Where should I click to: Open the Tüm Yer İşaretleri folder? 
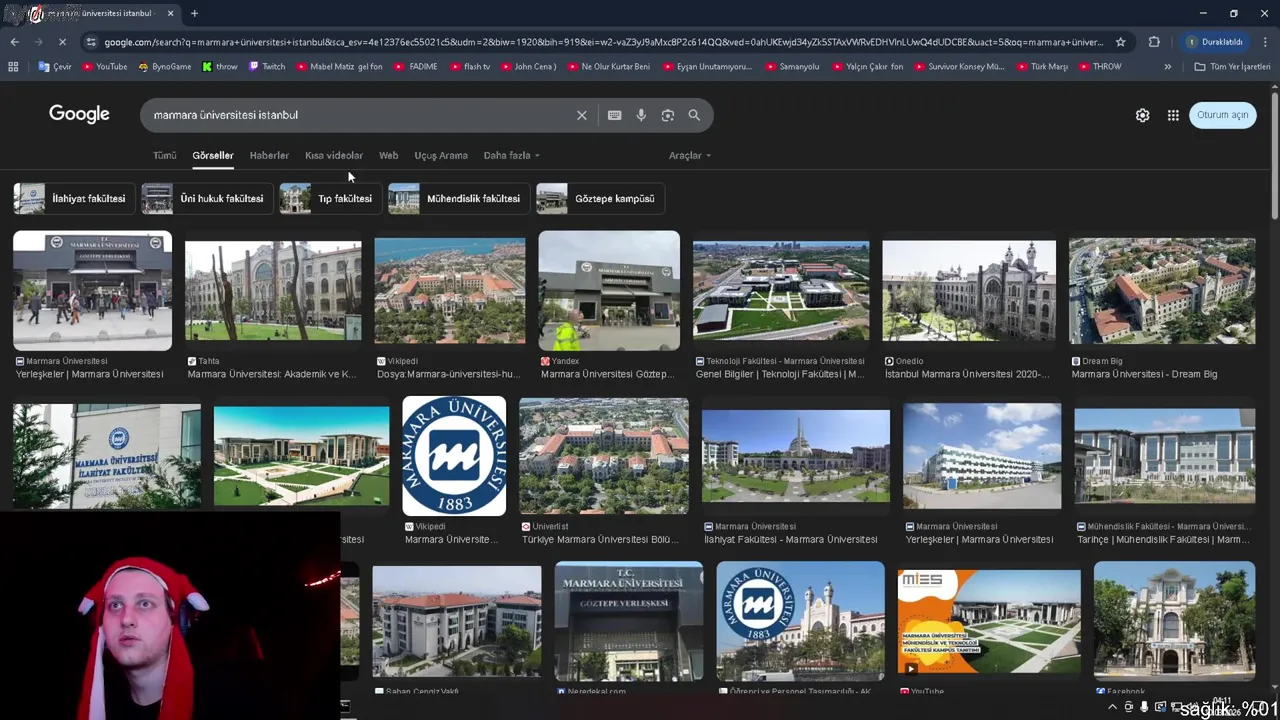pos(1232,67)
